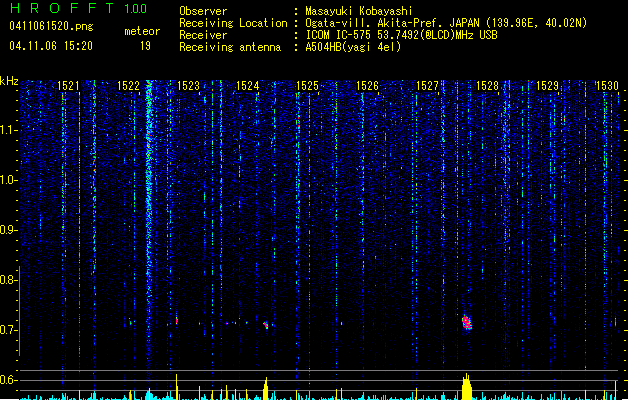Viewport: 629px width, 400px height.
Task: Click the Receiver label
Action: pos(203,35)
